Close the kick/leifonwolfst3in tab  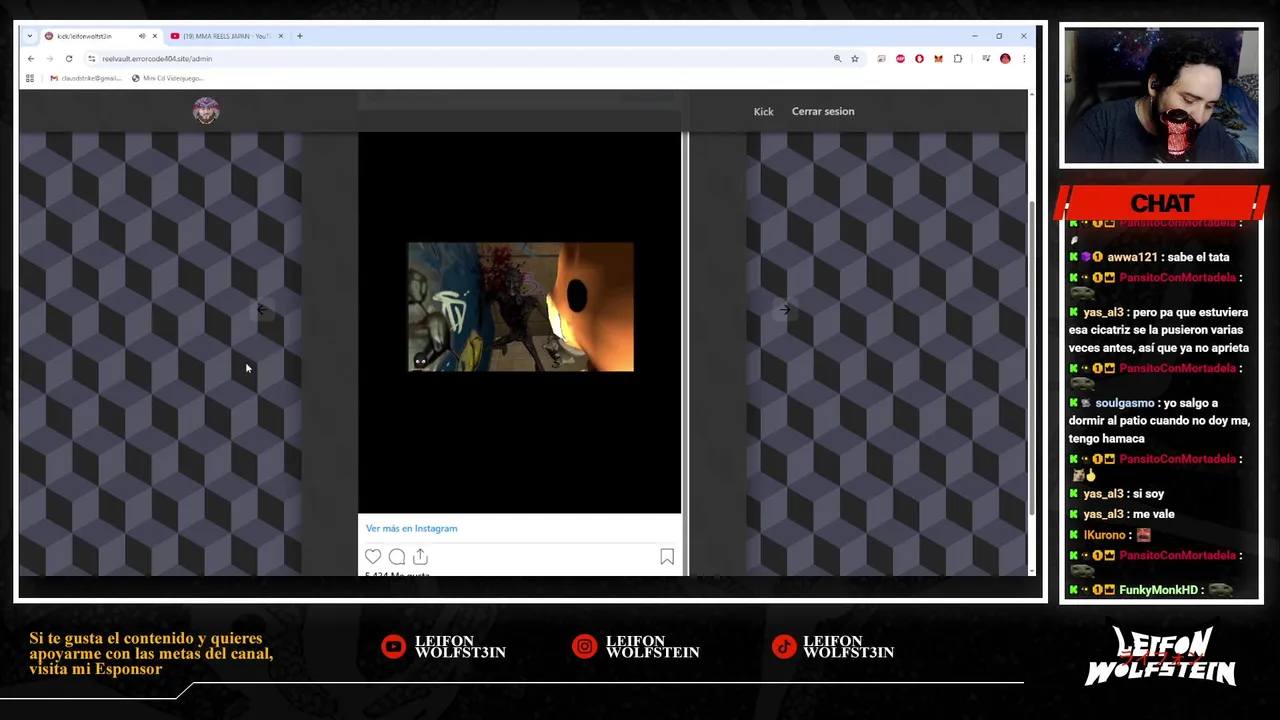(x=154, y=36)
